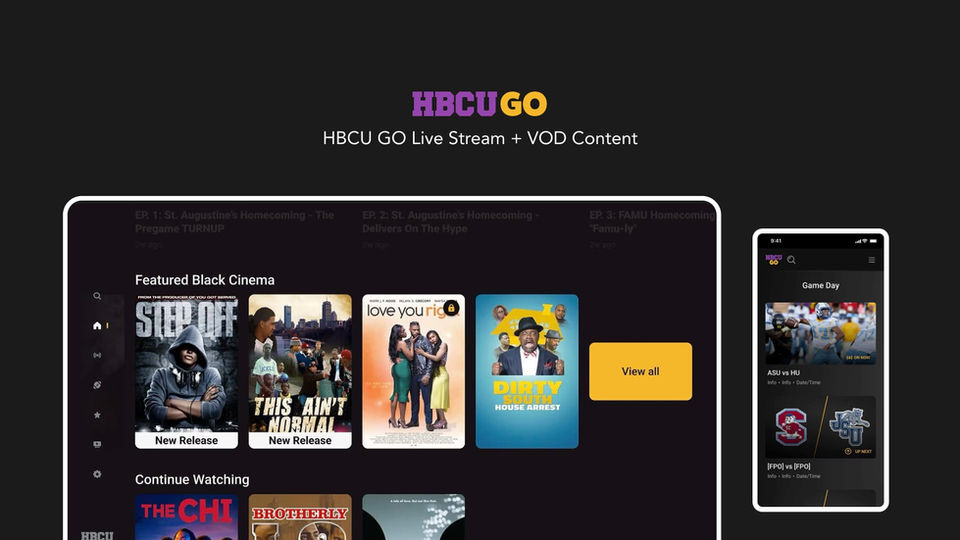The height and width of the screenshot is (540, 960).
Task: Open the ASU vs HU game thumbnail
Action: (x=820, y=334)
